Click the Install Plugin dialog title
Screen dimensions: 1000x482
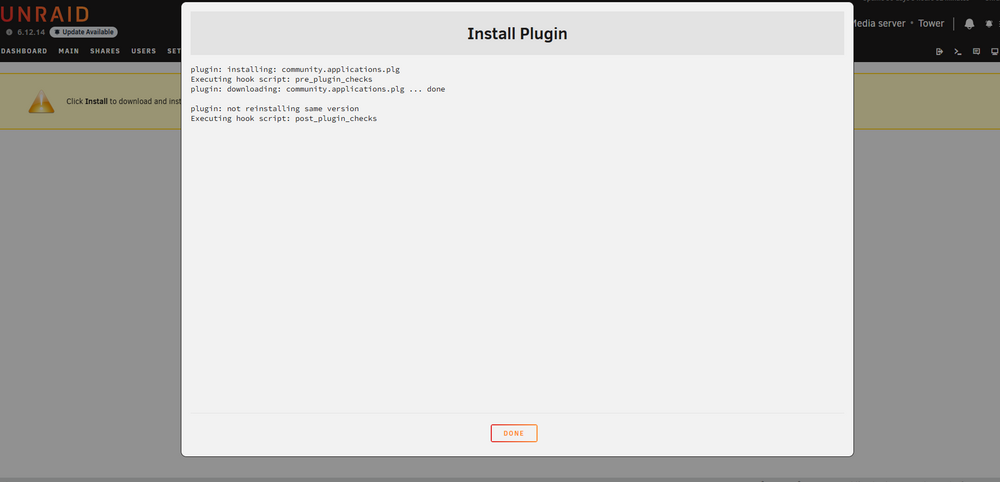(x=517, y=34)
